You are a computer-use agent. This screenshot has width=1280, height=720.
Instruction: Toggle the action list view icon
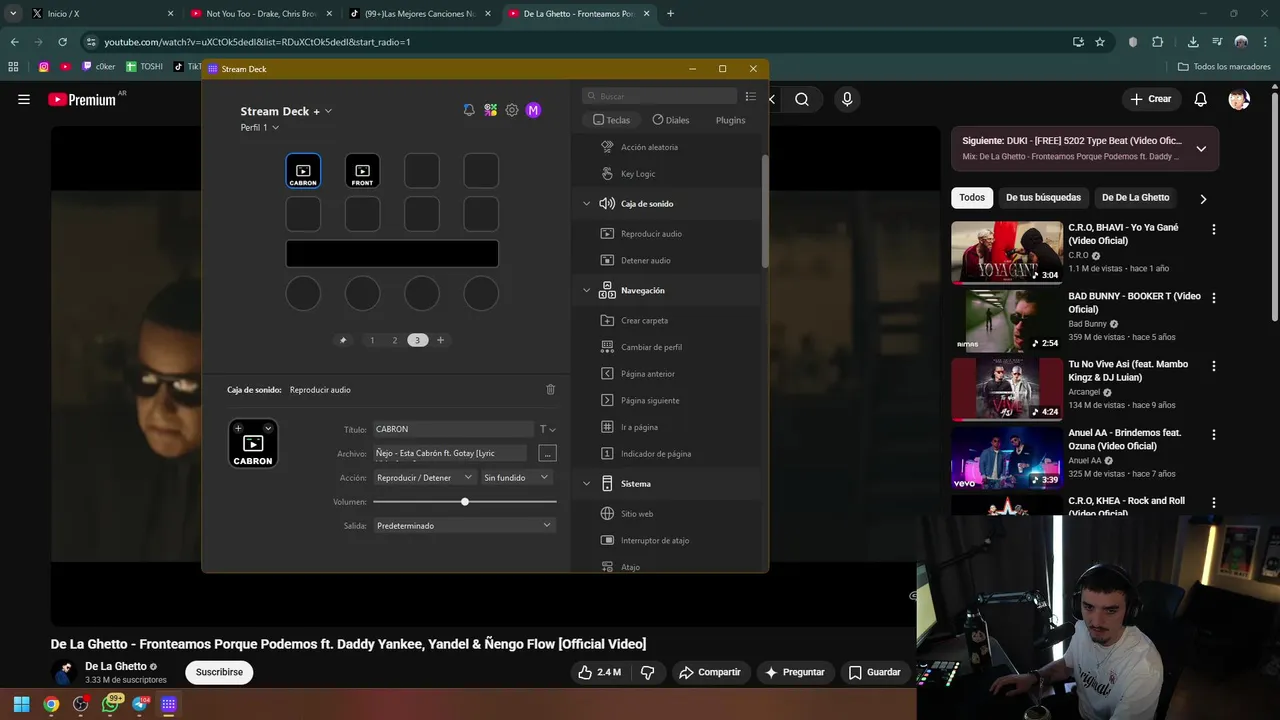click(x=751, y=96)
